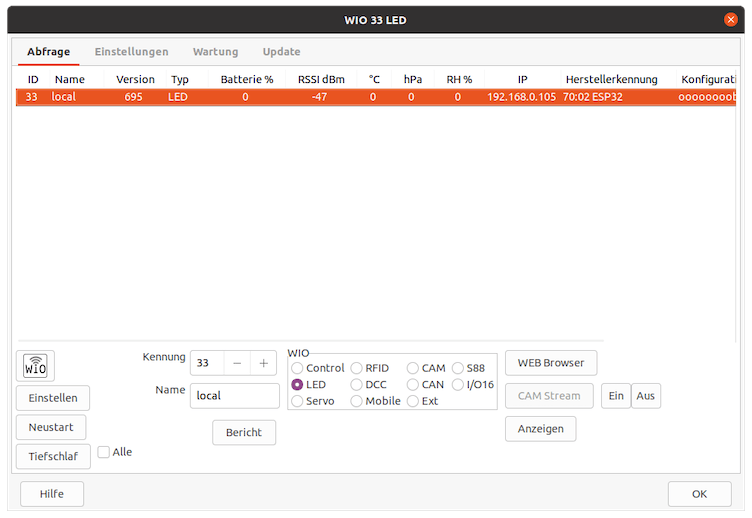Go to the Update tab

pos(281,51)
